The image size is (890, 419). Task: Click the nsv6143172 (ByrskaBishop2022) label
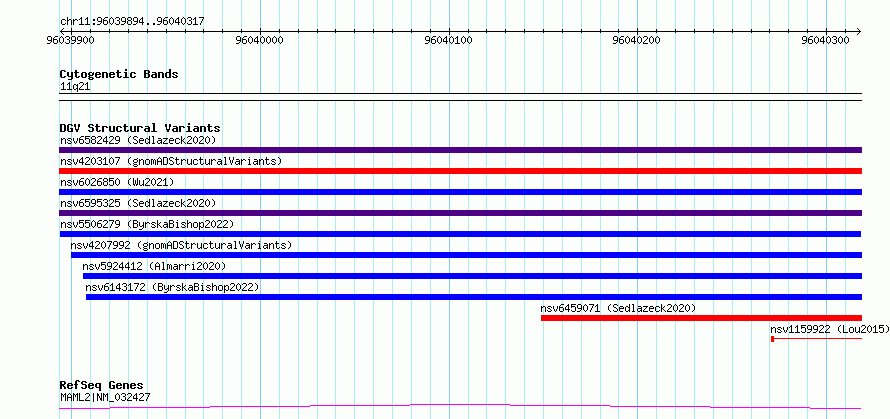(x=173, y=287)
